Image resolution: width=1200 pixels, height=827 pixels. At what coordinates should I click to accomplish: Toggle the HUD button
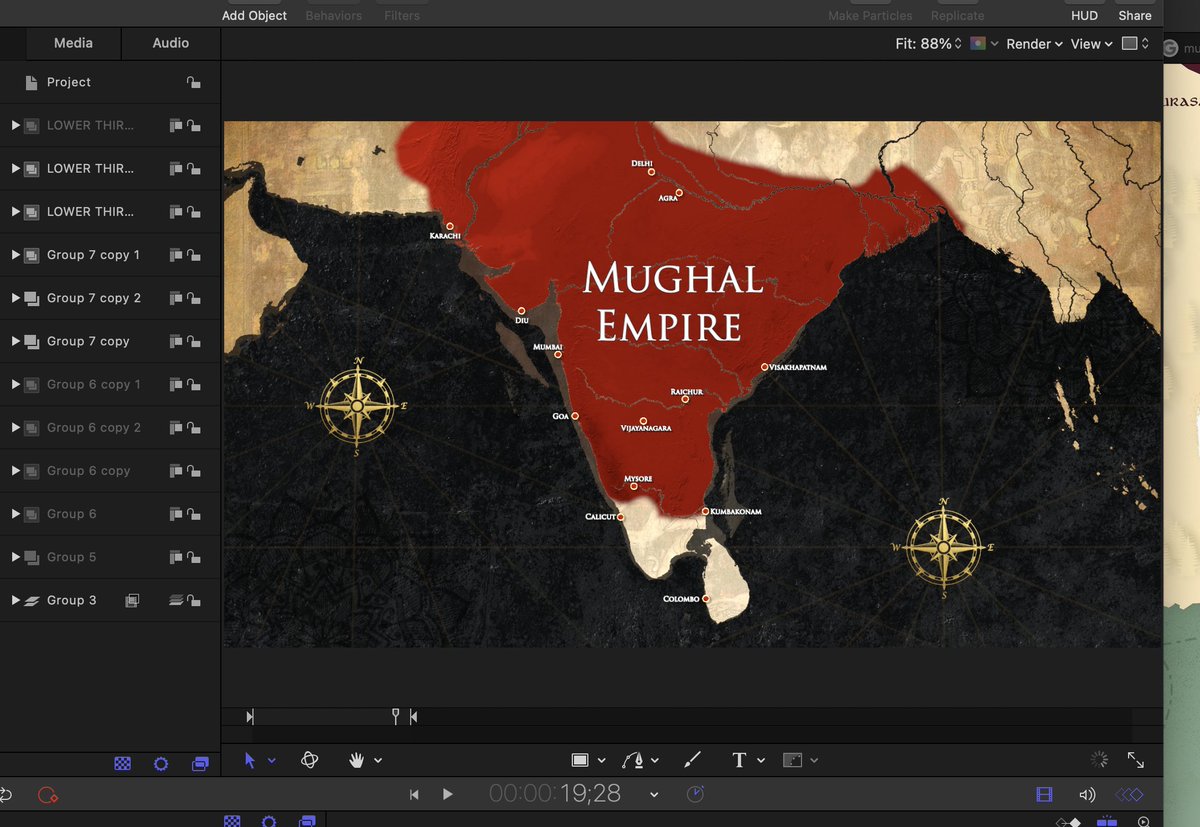pyautogui.click(x=1084, y=15)
